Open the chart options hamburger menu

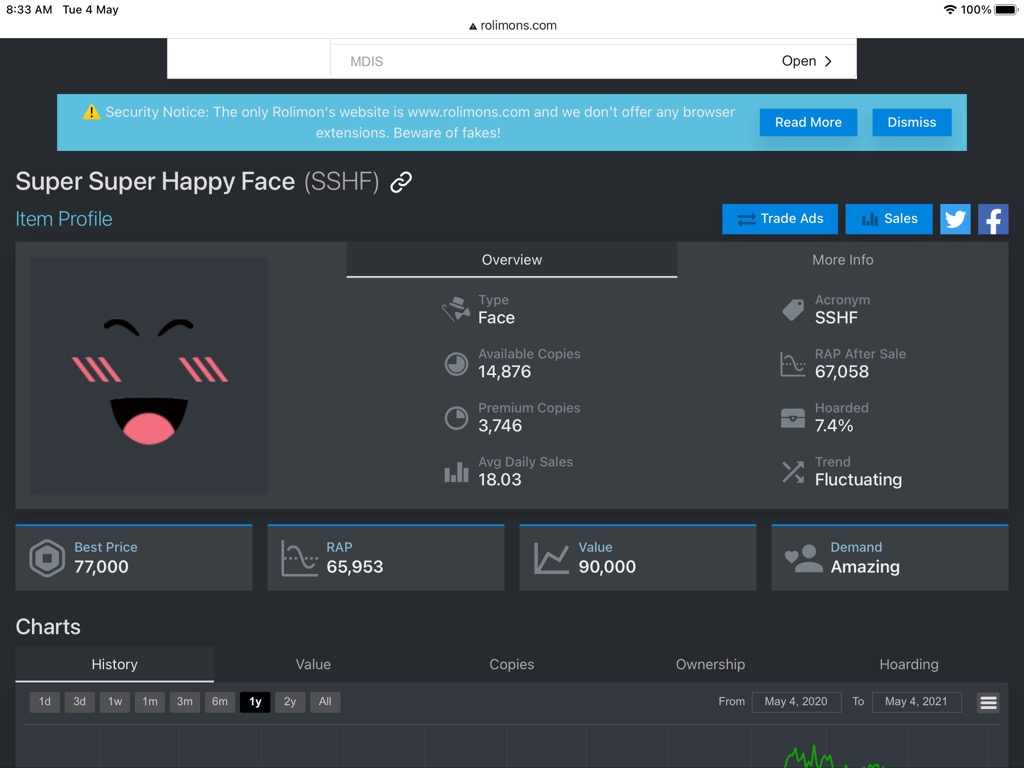coord(988,702)
